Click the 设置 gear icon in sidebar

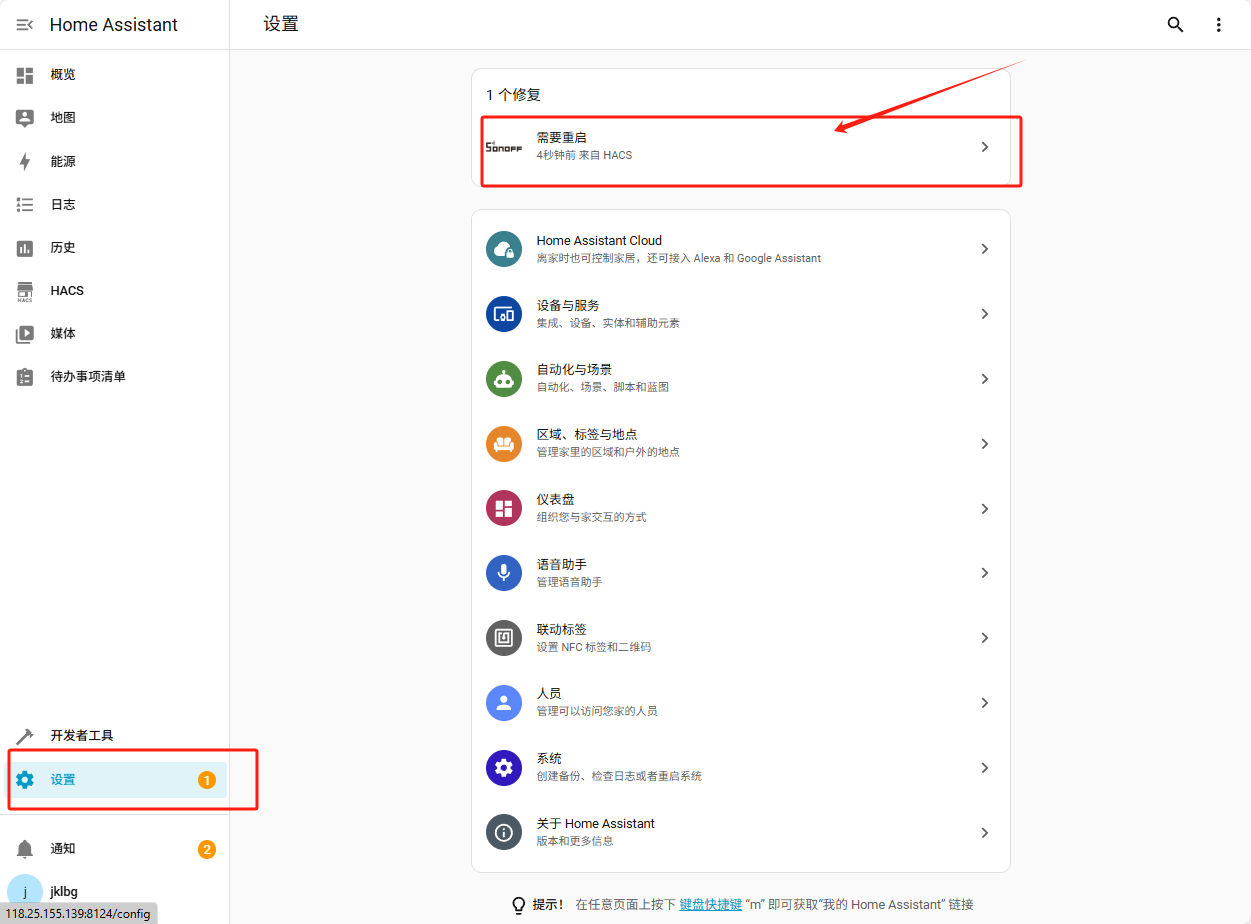25,780
